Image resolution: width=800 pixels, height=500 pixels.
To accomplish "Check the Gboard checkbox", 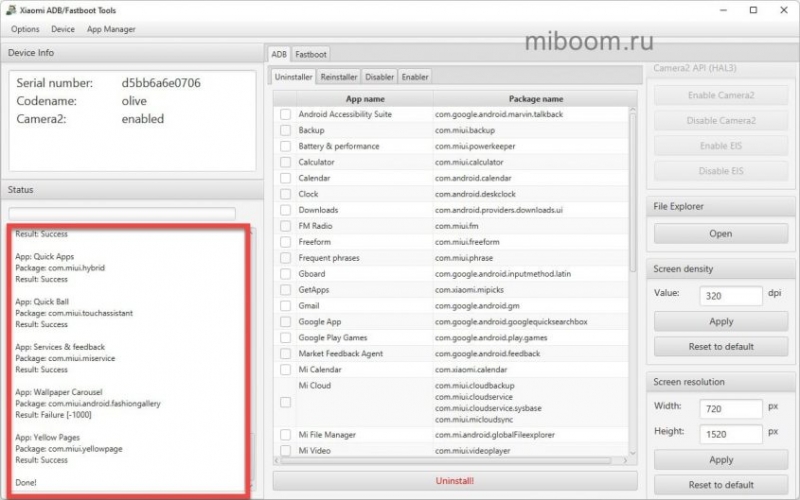I will (286, 273).
